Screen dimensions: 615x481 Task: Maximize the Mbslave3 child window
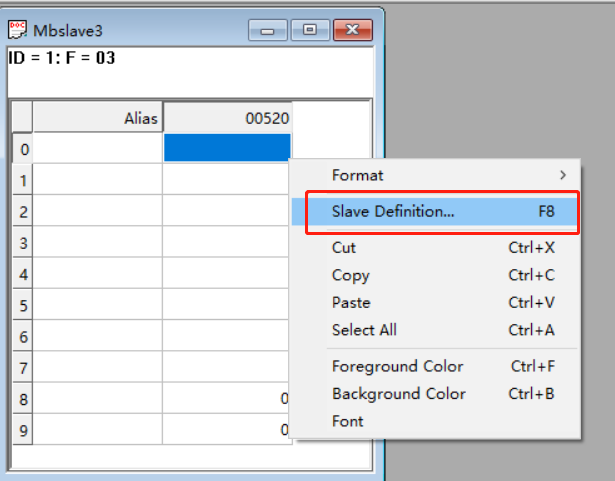click(x=310, y=30)
